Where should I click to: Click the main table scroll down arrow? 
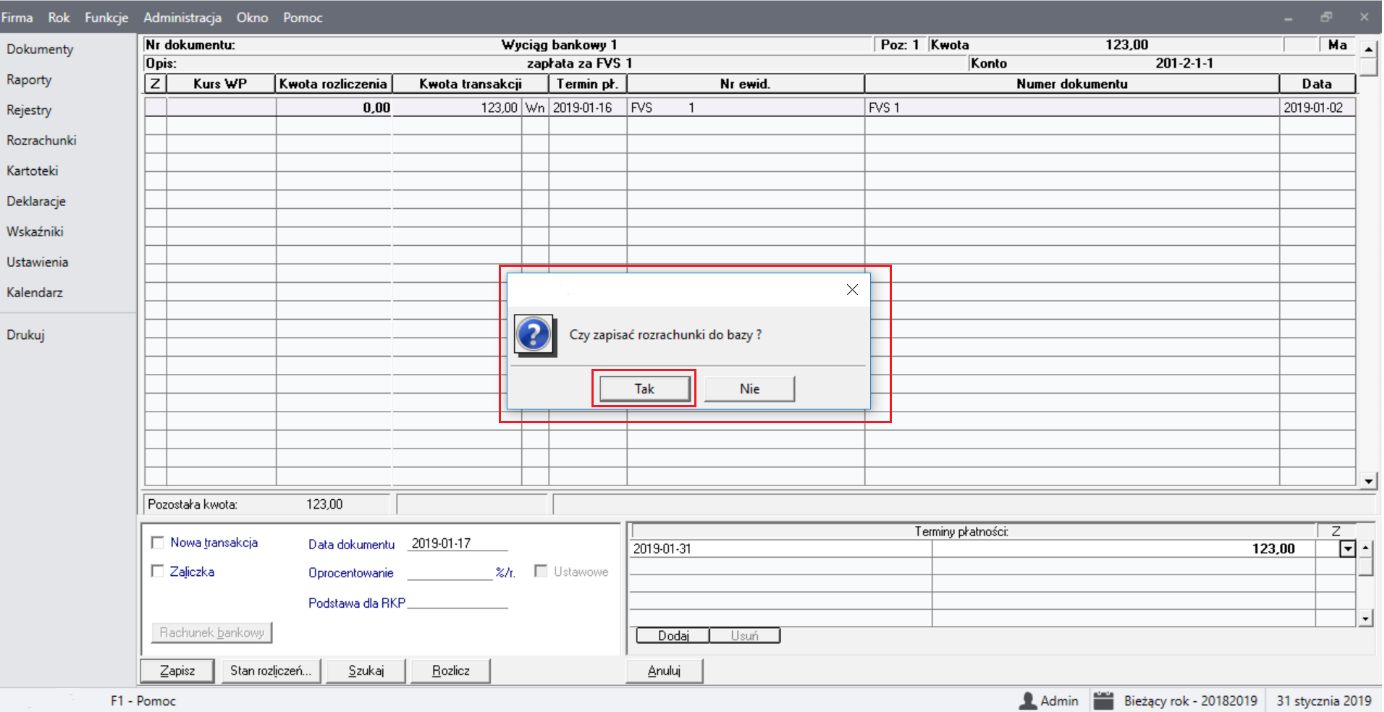tap(1370, 482)
